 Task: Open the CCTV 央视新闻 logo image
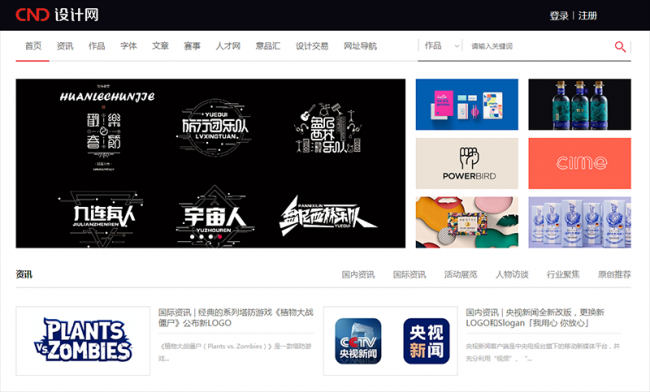390,341
